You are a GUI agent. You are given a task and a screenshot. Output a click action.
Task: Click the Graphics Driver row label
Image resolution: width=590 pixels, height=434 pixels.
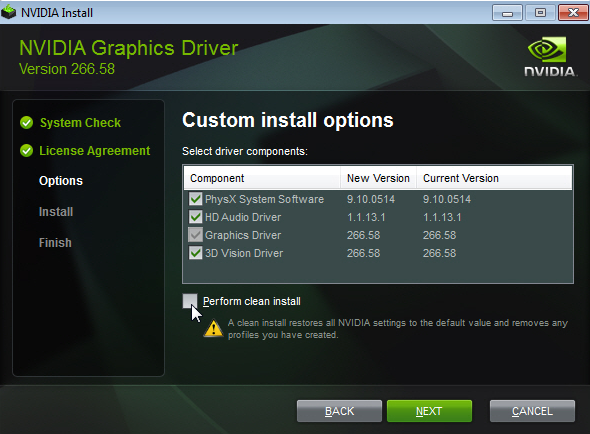pos(243,235)
